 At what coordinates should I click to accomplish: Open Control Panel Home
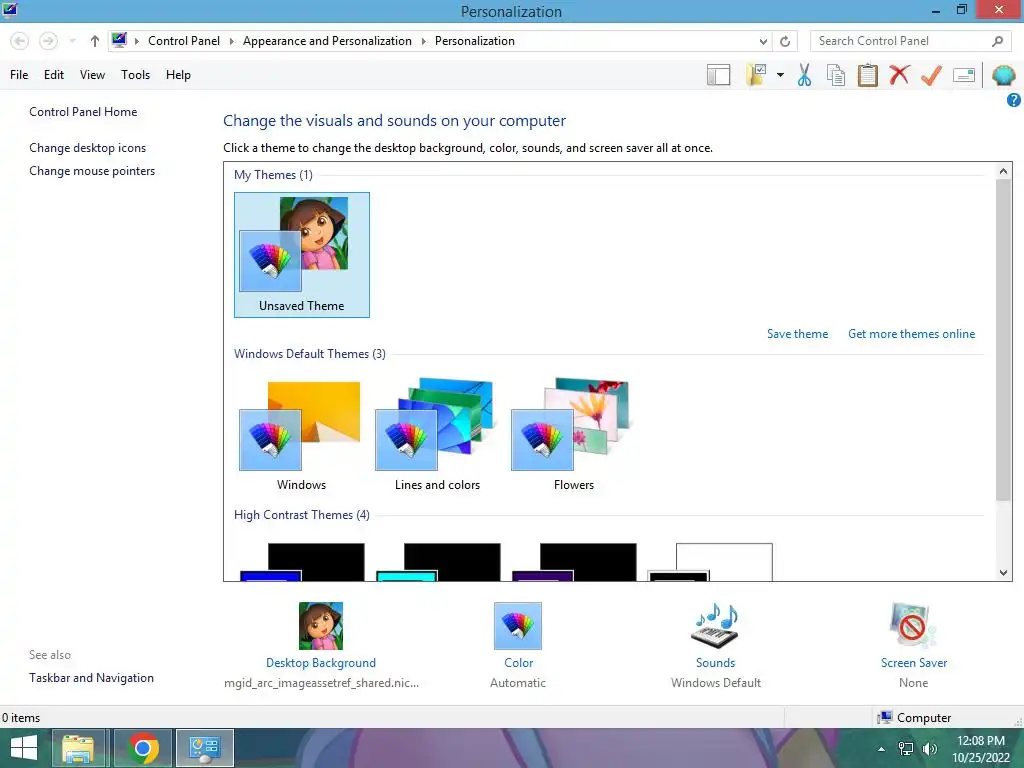pos(83,112)
